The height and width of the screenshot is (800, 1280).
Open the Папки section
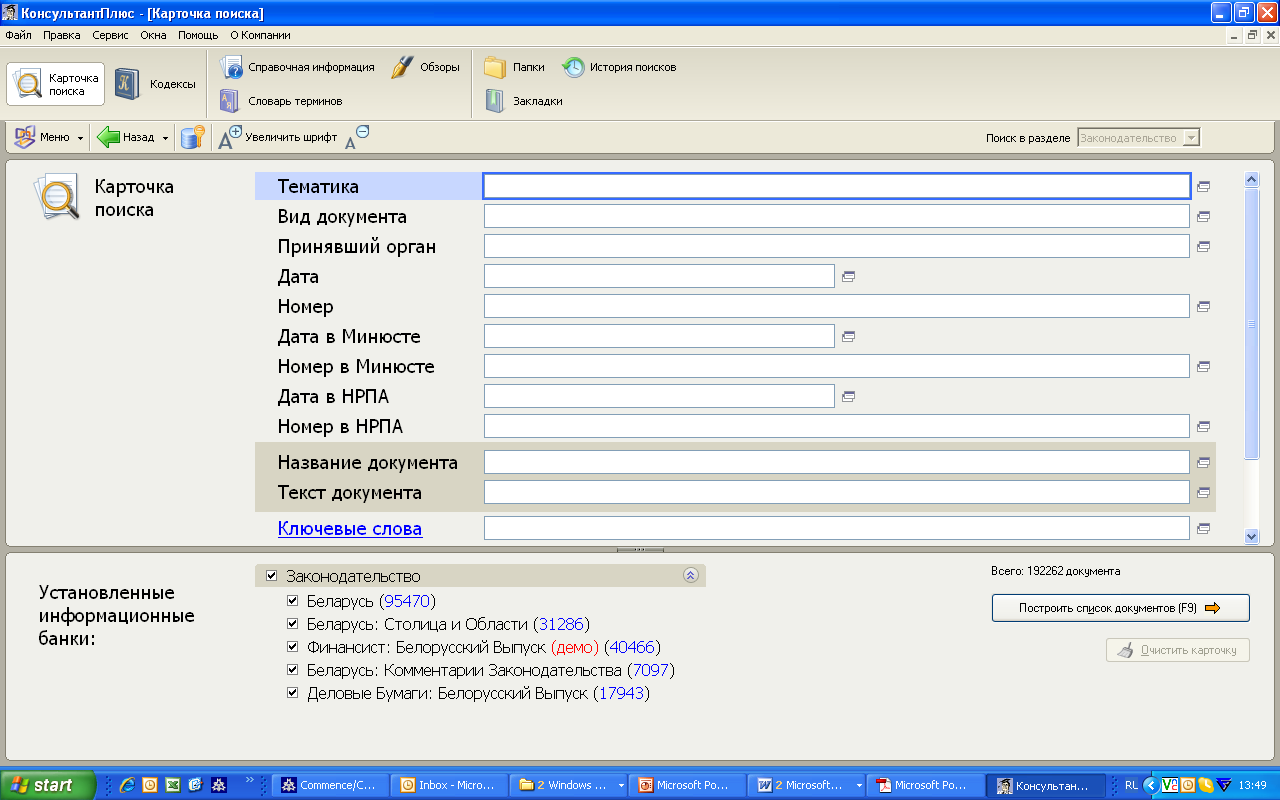[x=514, y=67]
